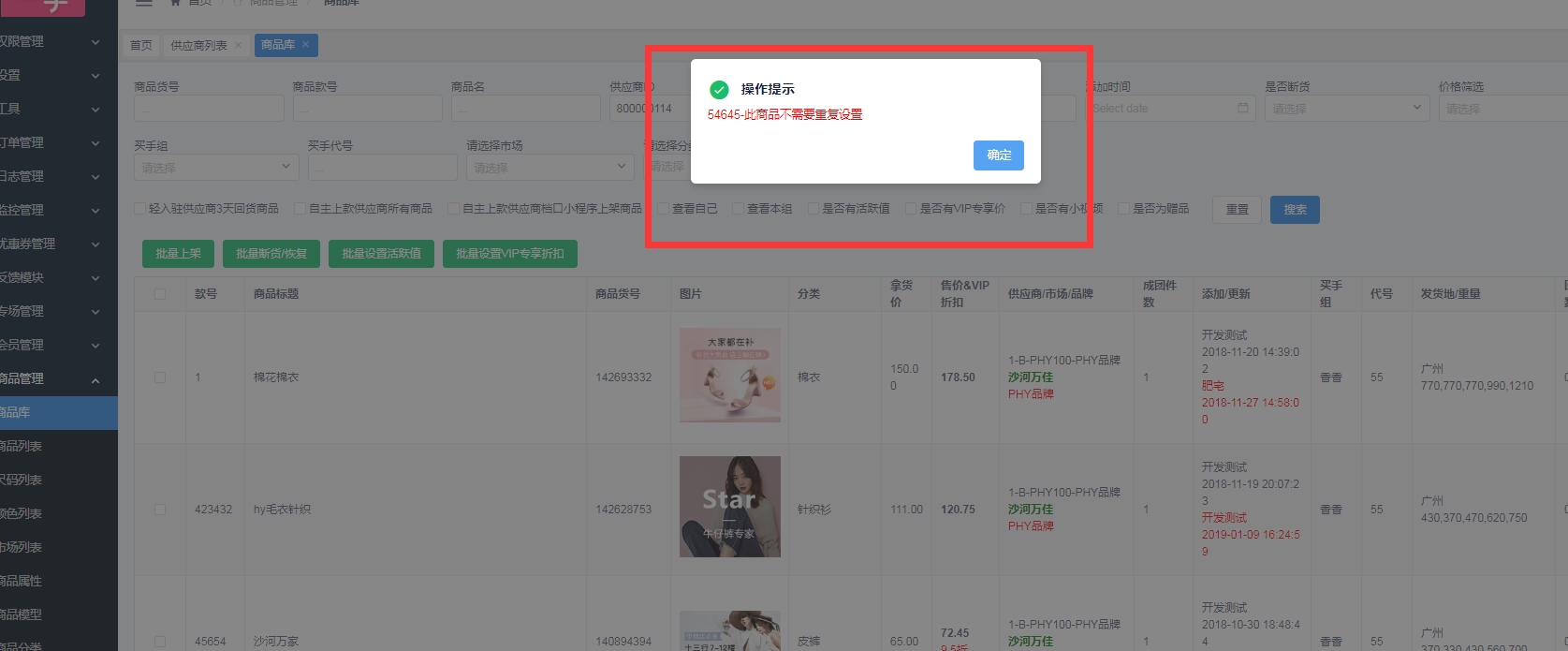Open the hy毛衣针织 Star product thumbnail
Image resolution: width=1568 pixels, height=651 pixels.
coord(730,507)
